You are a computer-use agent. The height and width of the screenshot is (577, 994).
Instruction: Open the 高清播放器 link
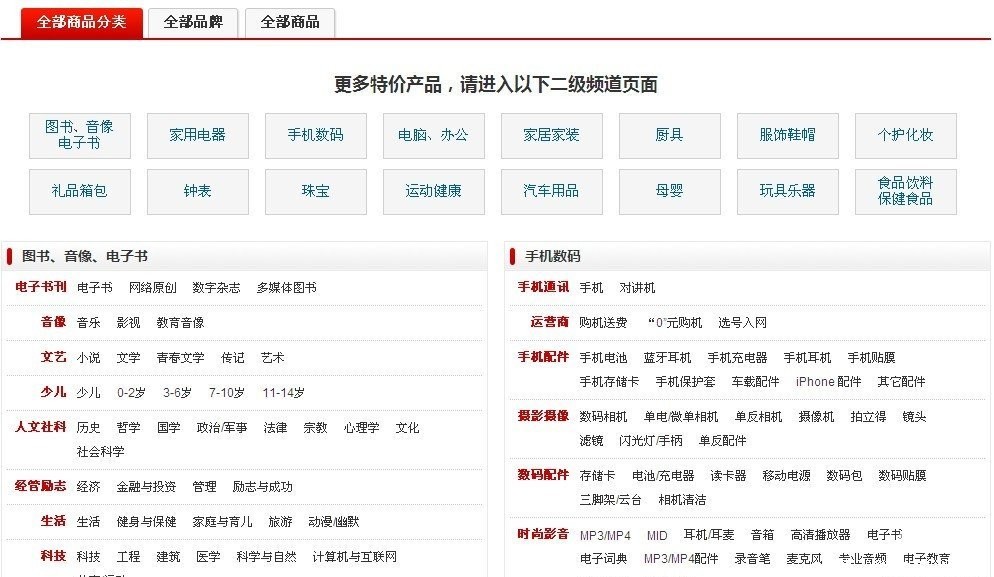[820, 535]
